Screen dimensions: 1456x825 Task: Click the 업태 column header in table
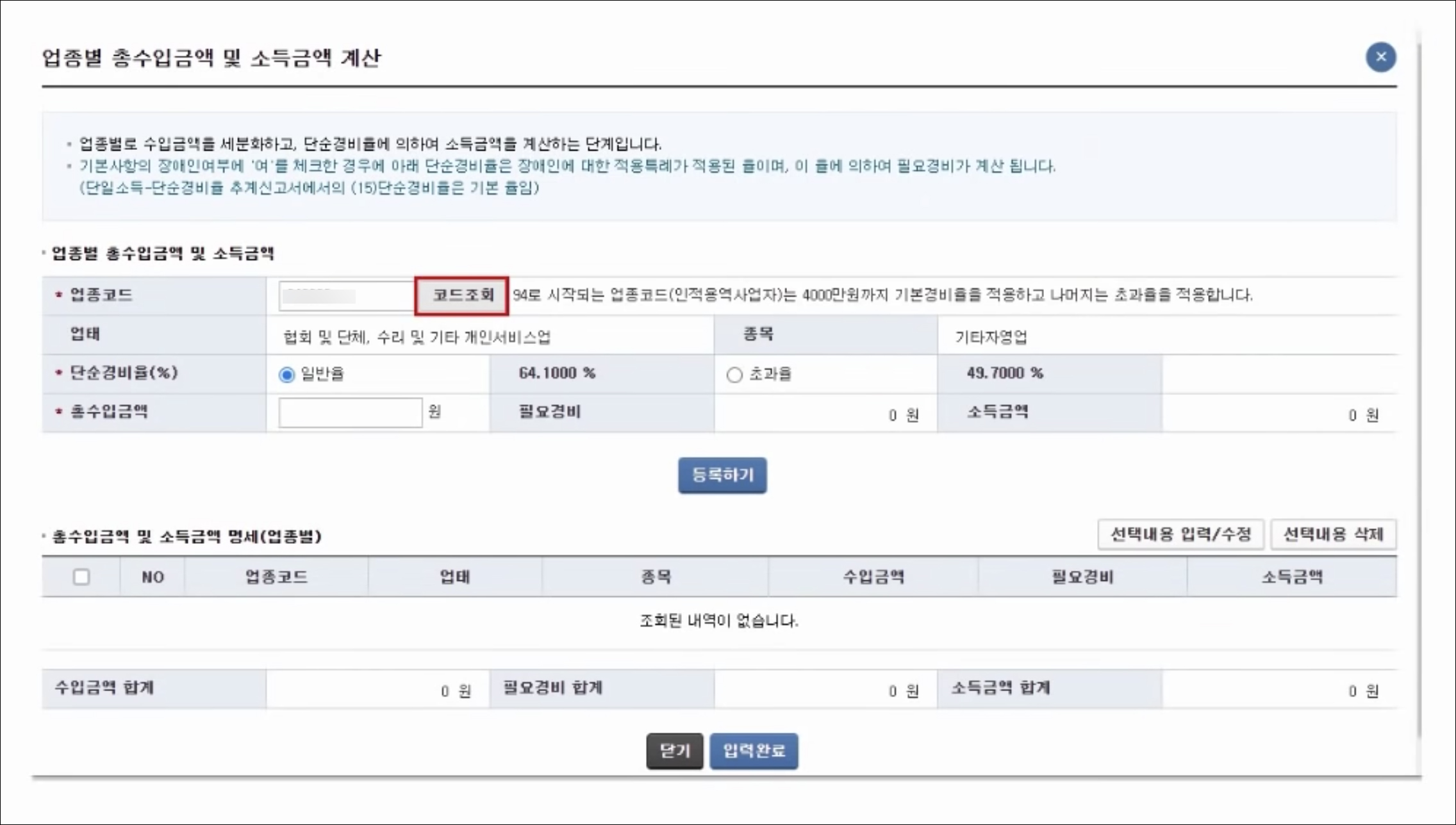pyautogui.click(x=455, y=577)
